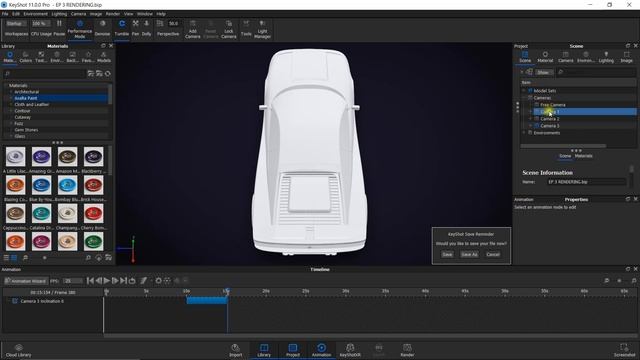640x360 pixels.
Task: Toggle animation loop playback
Action: (x=132, y=281)
